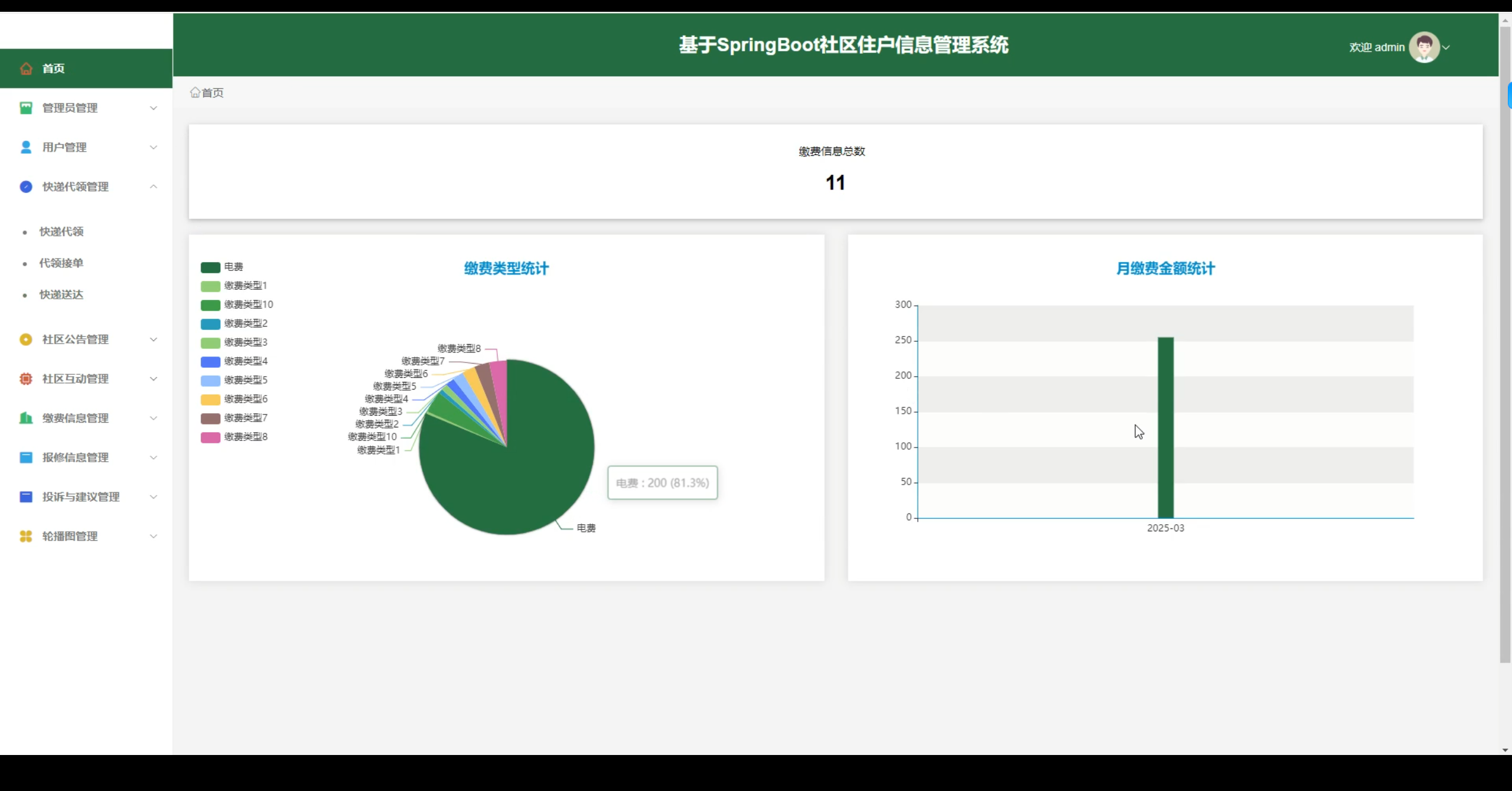Select the 社区公告管理 circle icon
The height and width of the screenshot is (791, 1512).
(x=25, y=339)
